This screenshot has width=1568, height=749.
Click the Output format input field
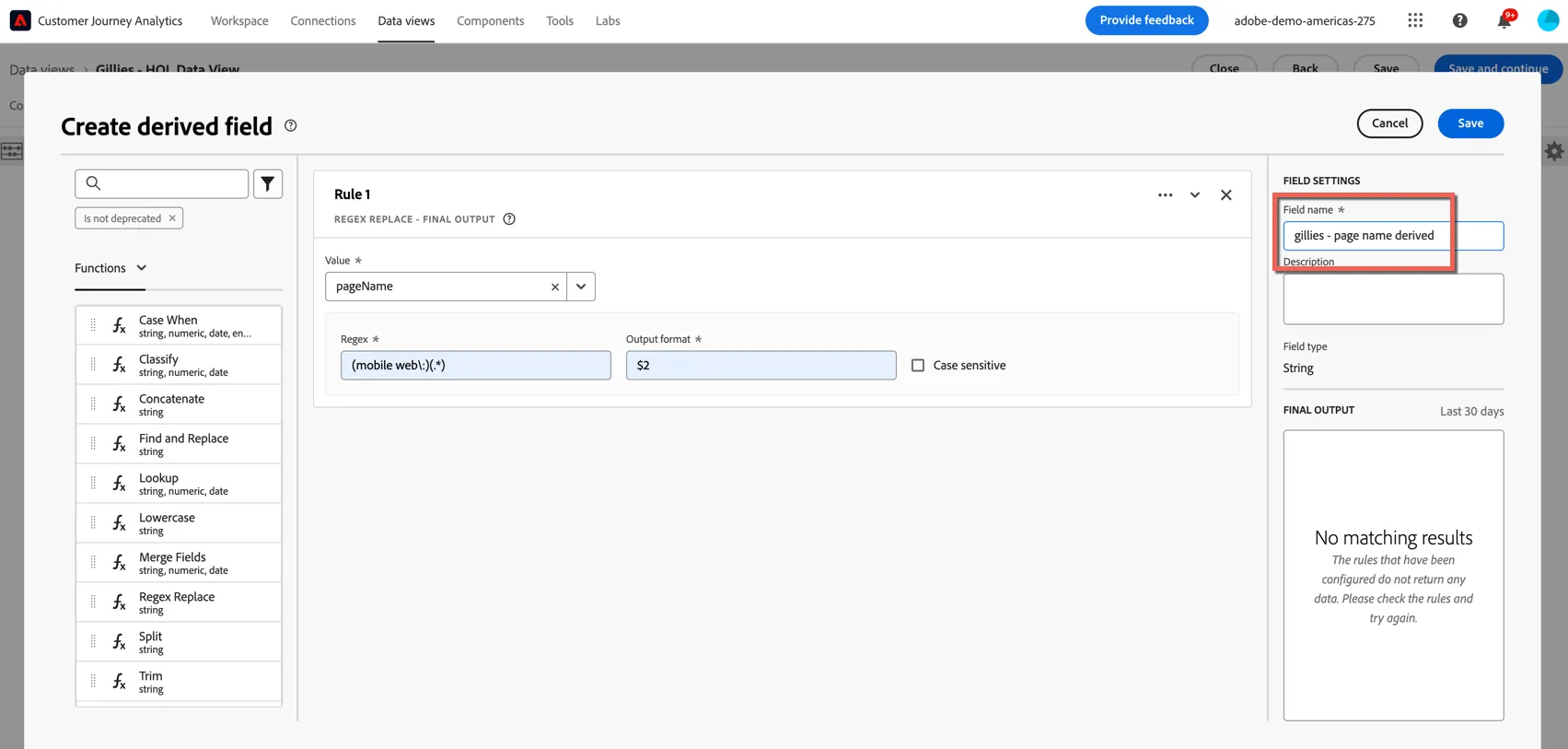761,366
